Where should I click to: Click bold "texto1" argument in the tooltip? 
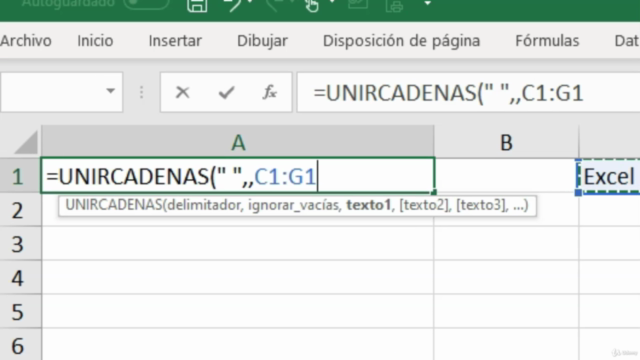pos(369,205)
